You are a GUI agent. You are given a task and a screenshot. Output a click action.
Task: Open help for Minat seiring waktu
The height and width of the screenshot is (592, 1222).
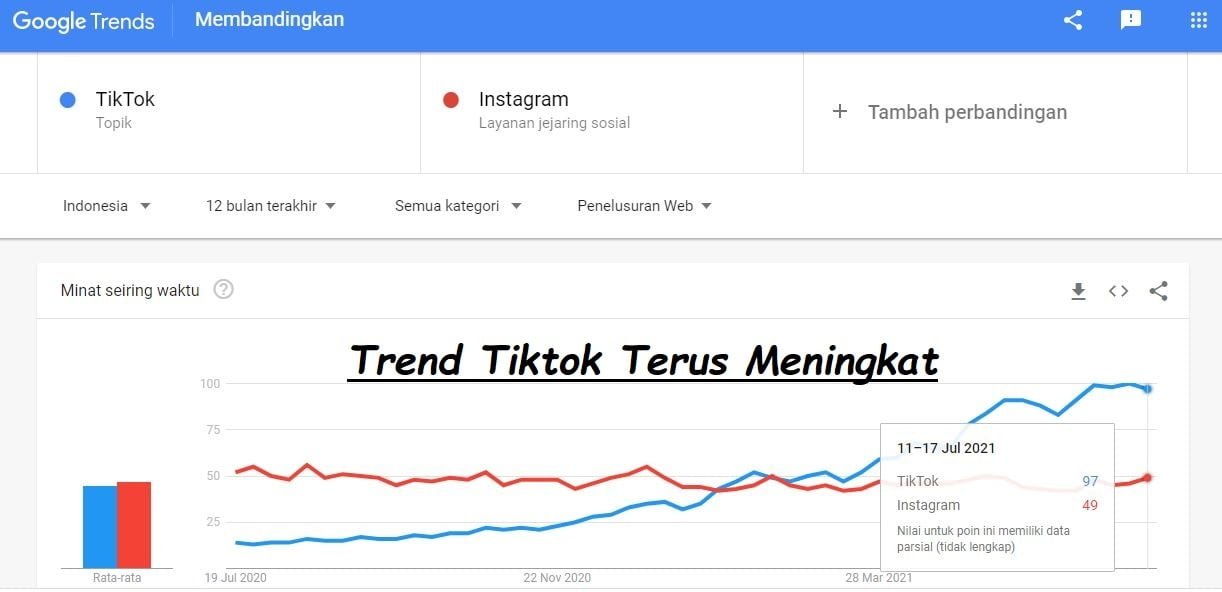point(224,290)
